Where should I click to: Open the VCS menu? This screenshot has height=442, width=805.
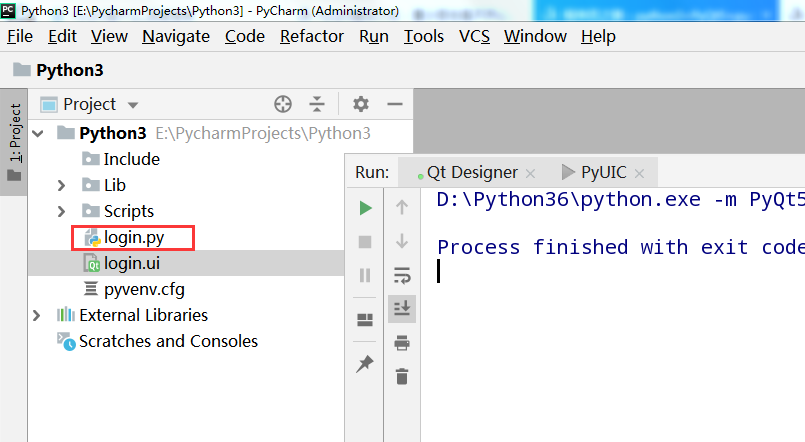pyautogui.click(x=474, y=36)
